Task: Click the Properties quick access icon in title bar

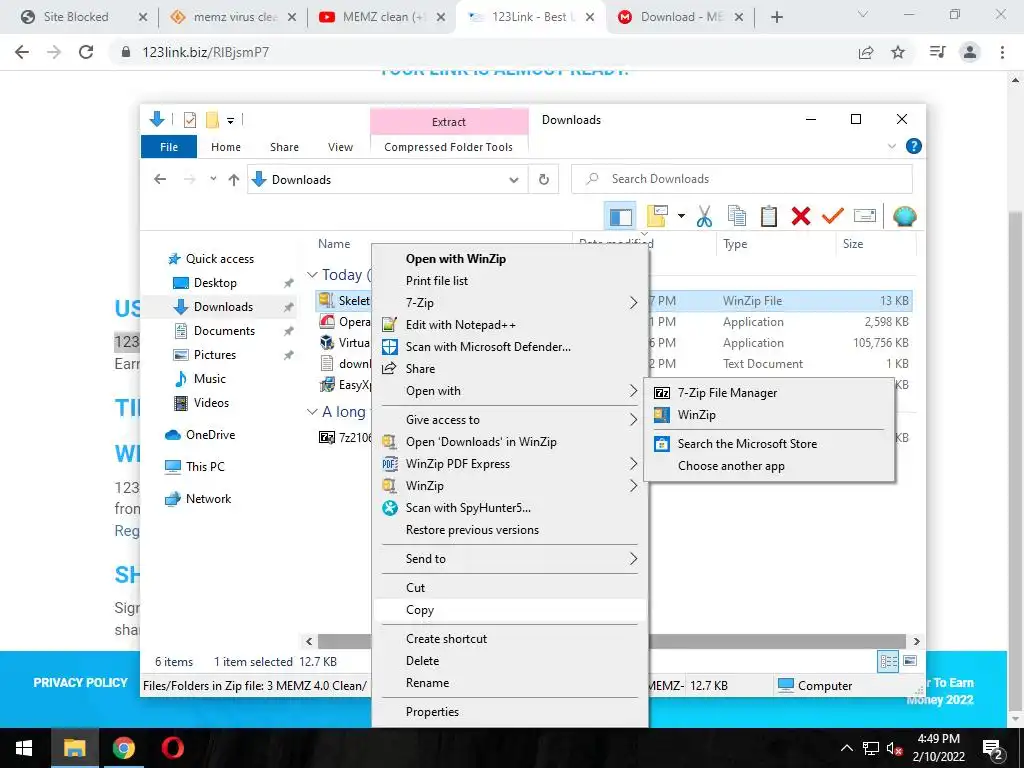Action: [x=190, y=120]
